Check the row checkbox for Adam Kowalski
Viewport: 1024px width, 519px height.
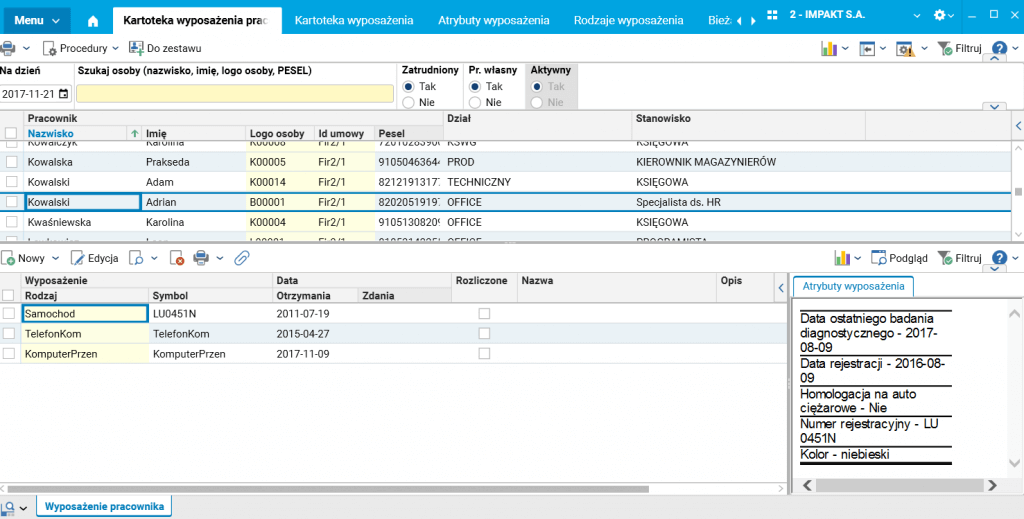tap(12, 182)
